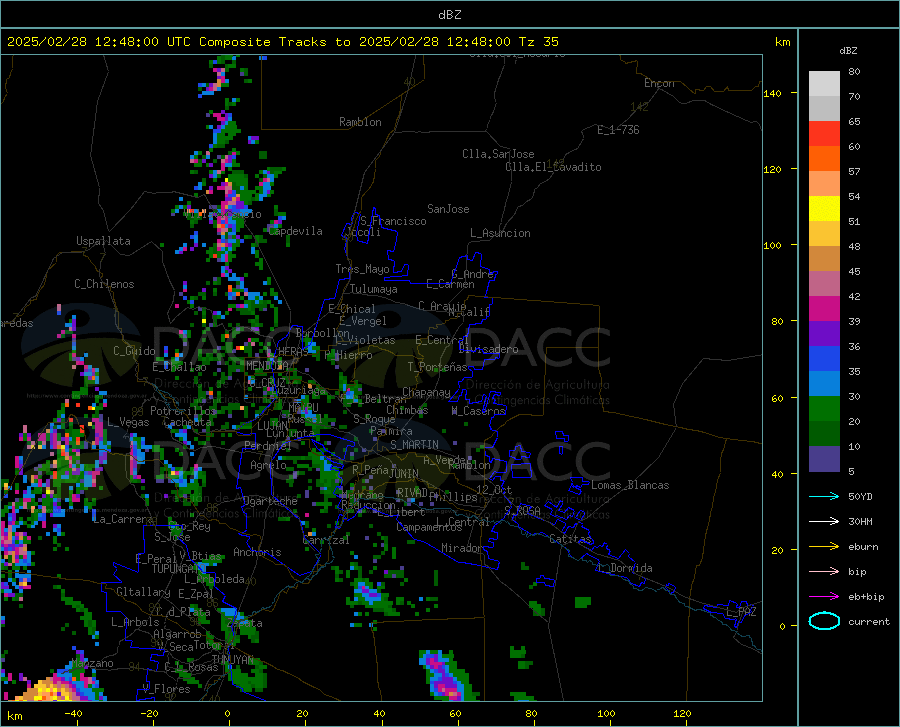Image resolution: width=900 pixels, height=727 pixels.
Task: Click the 60 dBZ orange-red swatch
Action: 824,158
